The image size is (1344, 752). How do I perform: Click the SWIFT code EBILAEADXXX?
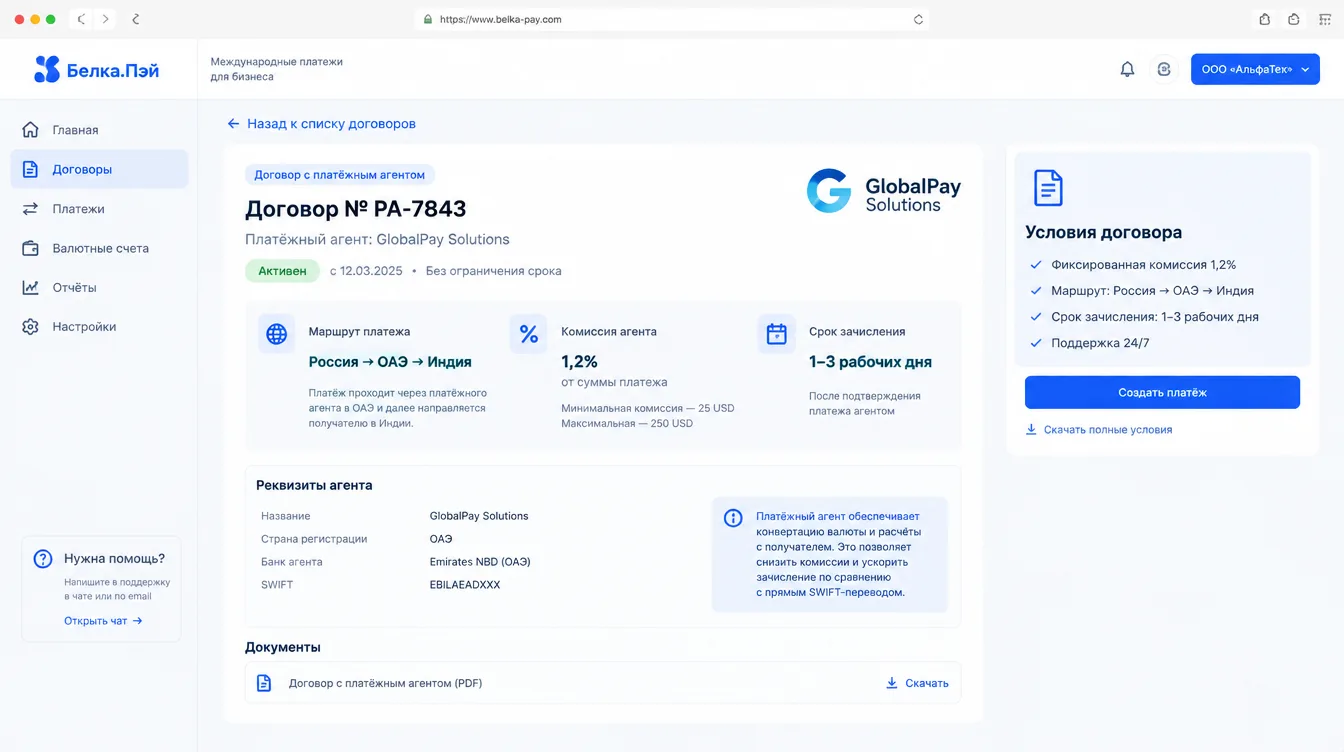click(465, 585)
